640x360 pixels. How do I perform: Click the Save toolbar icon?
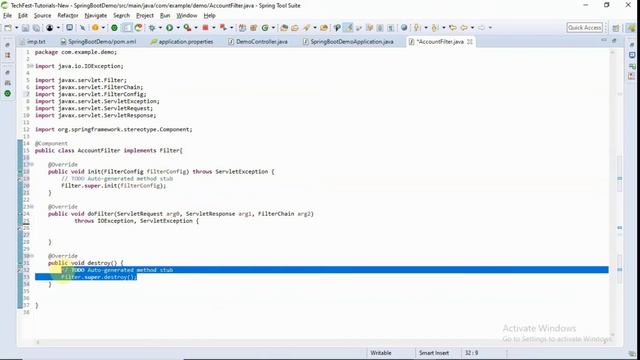pyautogui.click(x=25, y=28)
